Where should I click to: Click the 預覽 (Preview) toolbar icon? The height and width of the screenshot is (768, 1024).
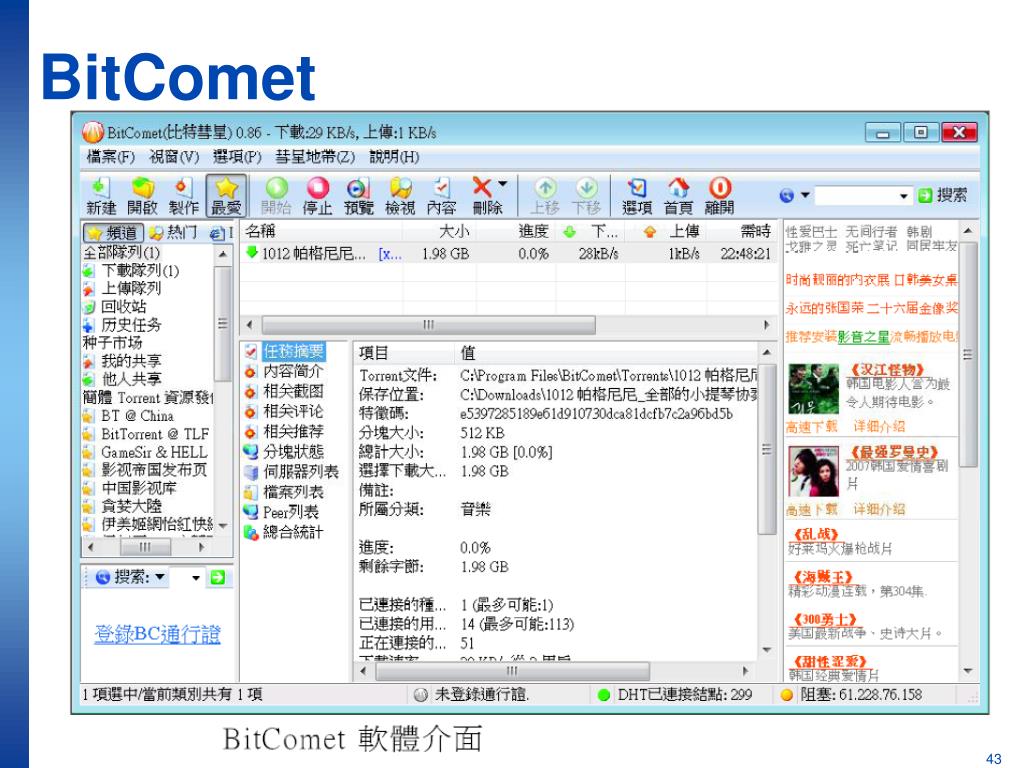click(x=359, y=196)
